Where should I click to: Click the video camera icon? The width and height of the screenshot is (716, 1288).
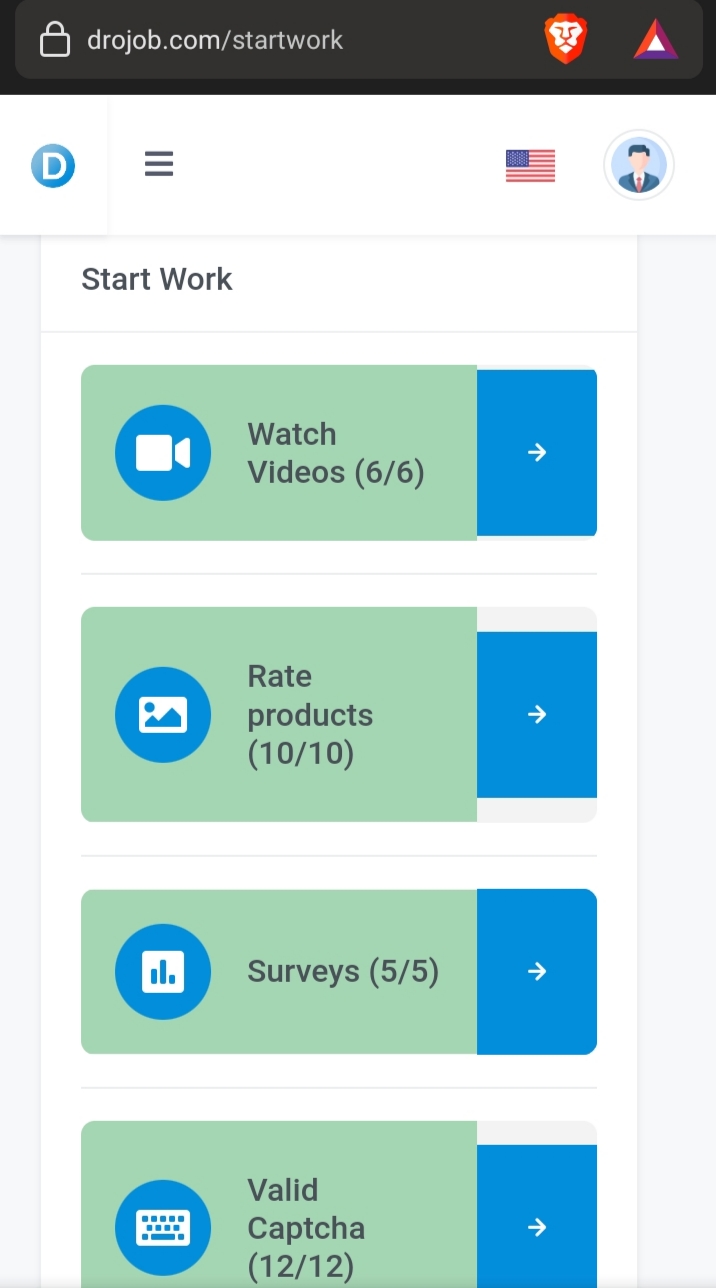coord(163,453)
